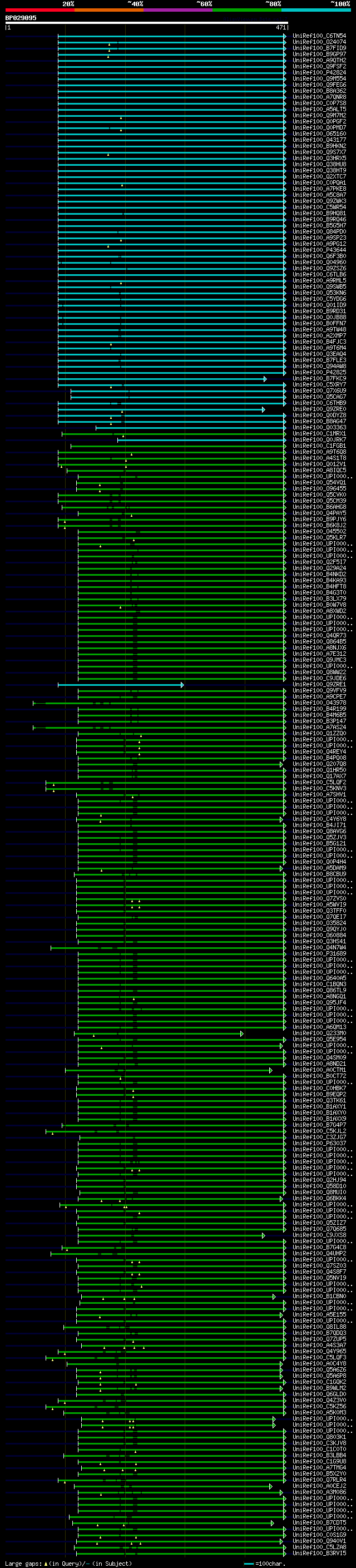Click label UniRef100_B3RVI5
Screen dimensions: 356x1568
point(319,1553)
